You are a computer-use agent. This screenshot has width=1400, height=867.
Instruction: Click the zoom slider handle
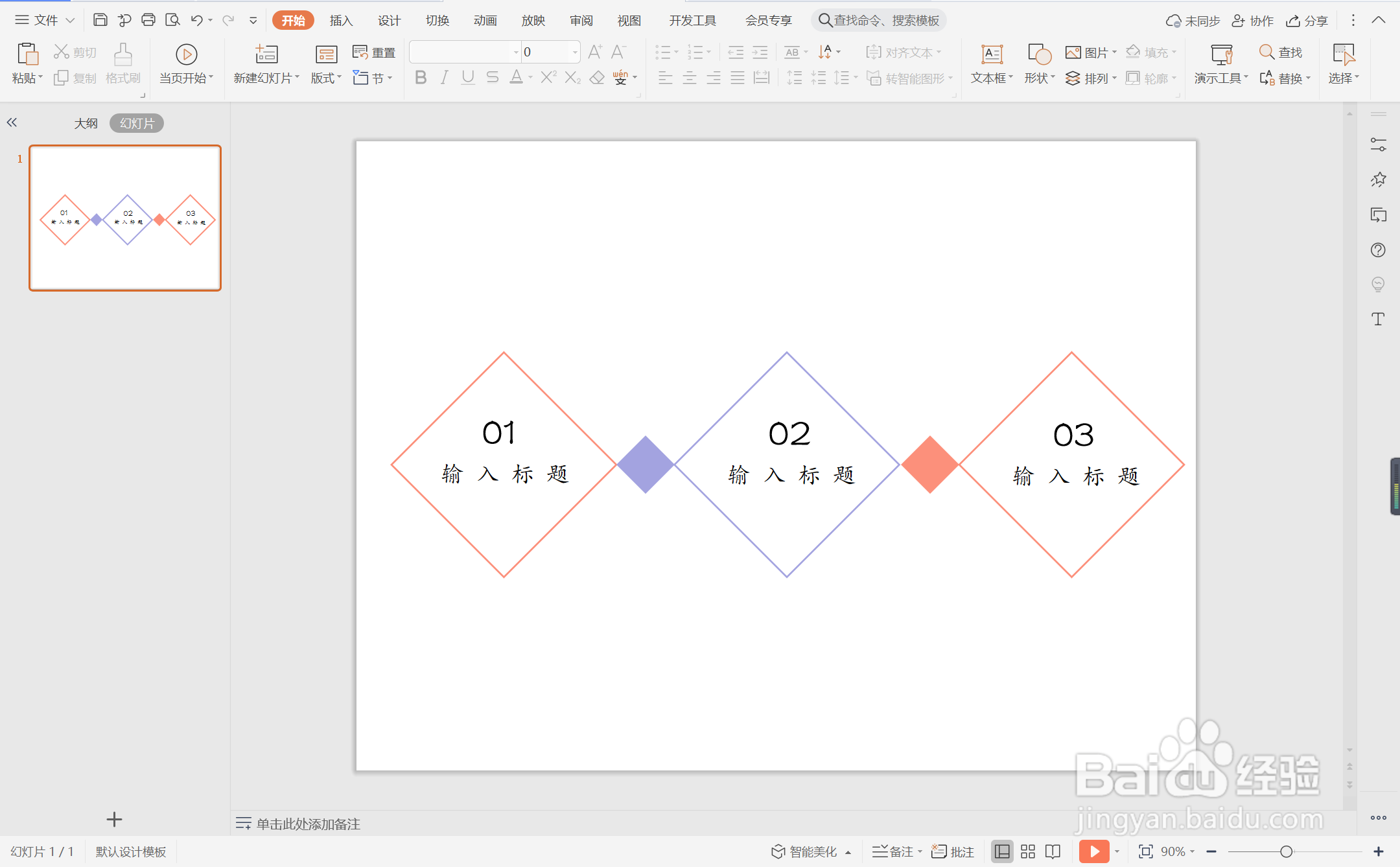[1286, 851]
